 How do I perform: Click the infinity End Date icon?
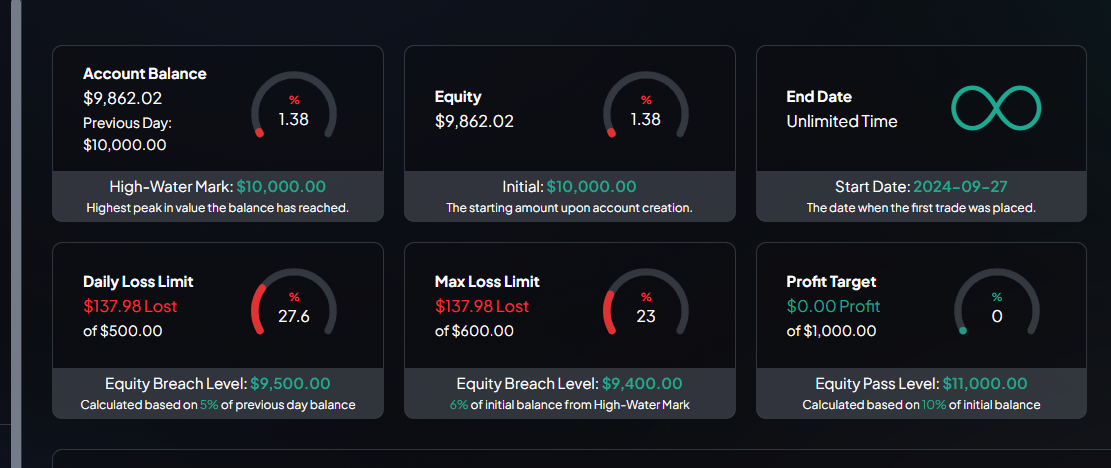tap(996, 109)
